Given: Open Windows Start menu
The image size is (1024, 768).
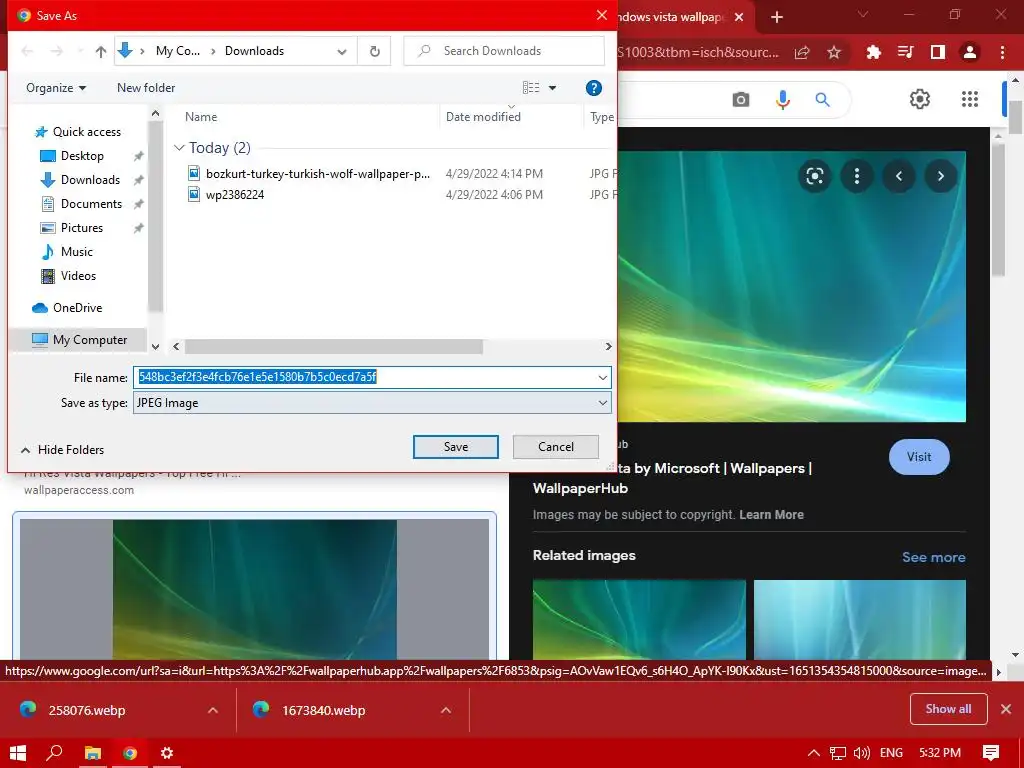Looking at the screenshot, I should point(18,753).
